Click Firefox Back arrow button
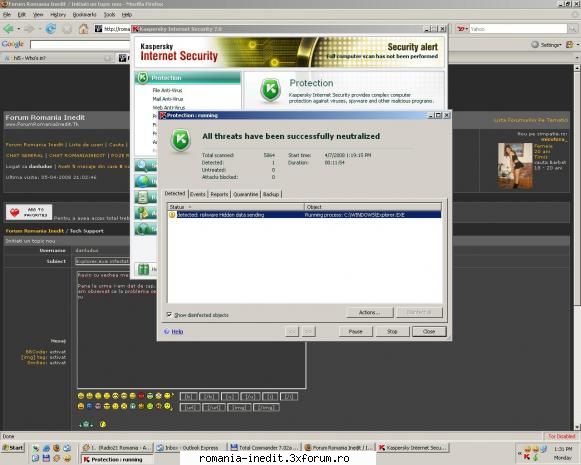581x465 pixels. pyautogui.click(x=9, y=29)
